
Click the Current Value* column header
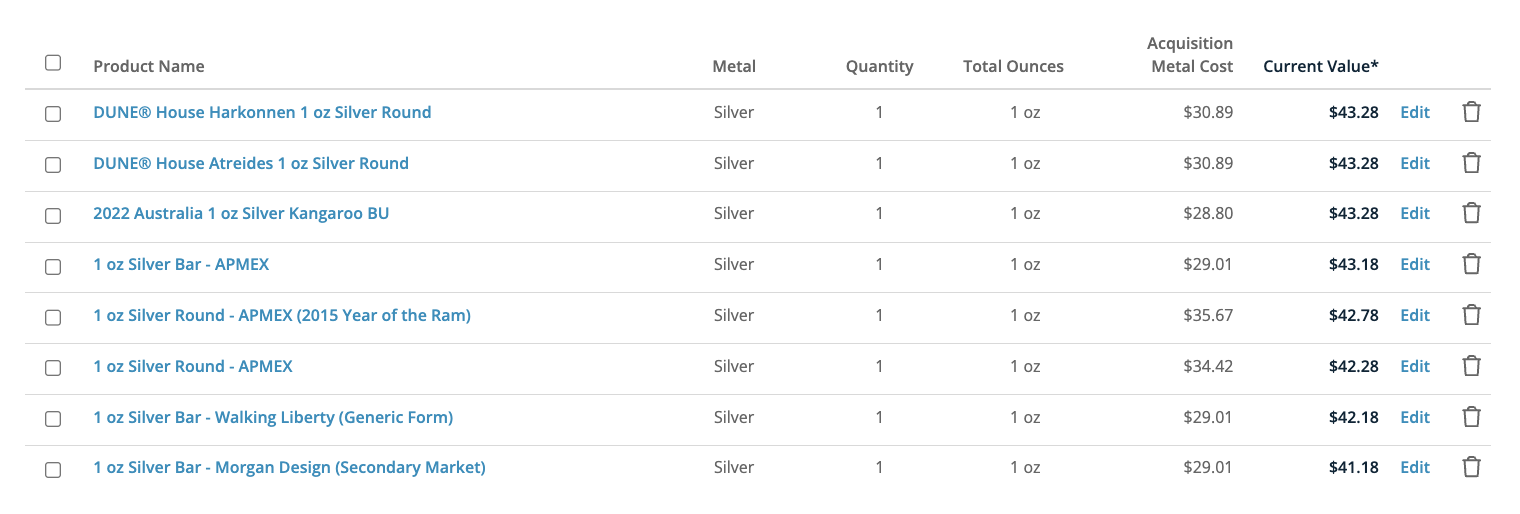pos(1321,66)
